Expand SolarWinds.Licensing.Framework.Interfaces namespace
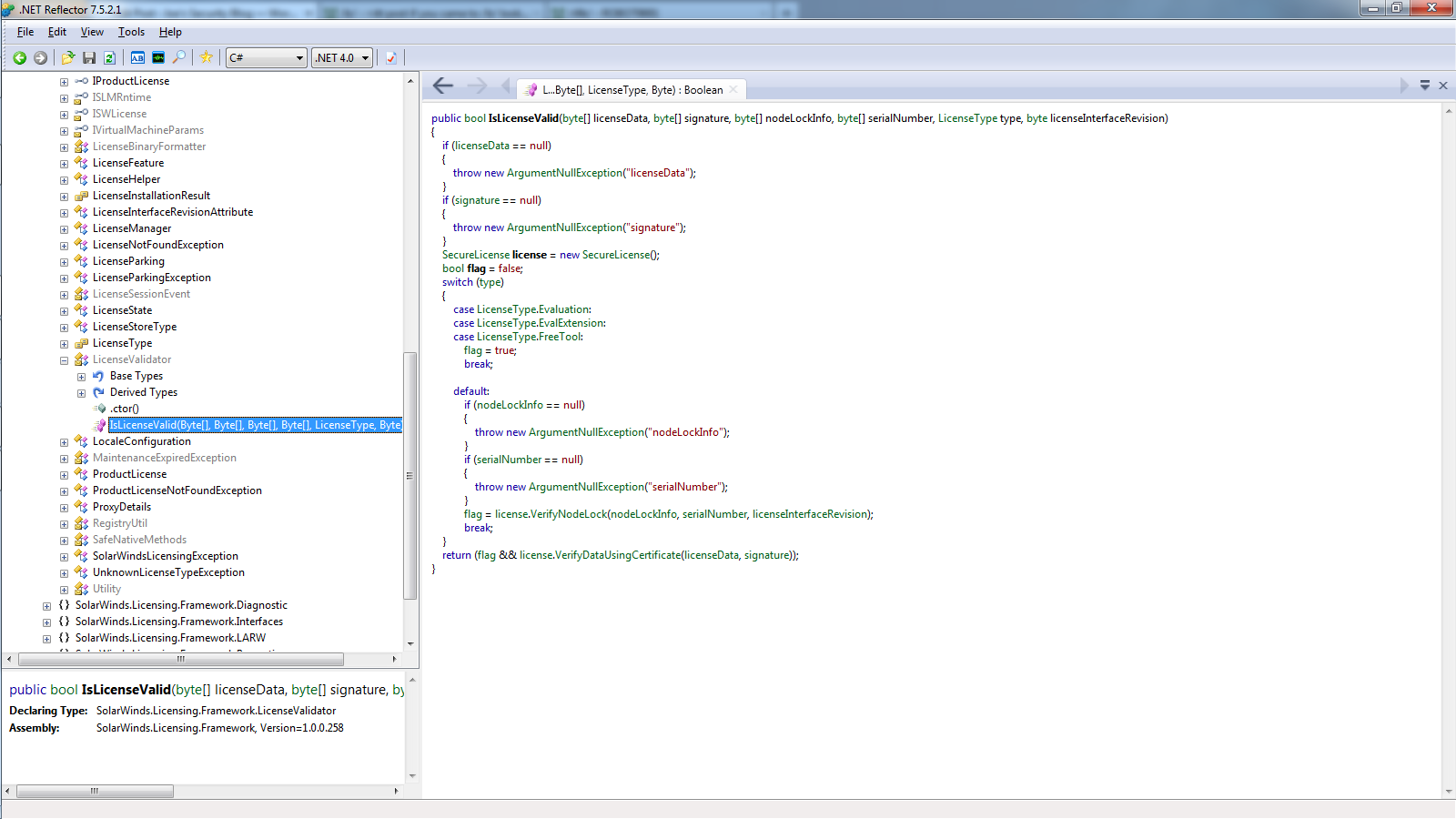1456x819 pixels. [x=46, y=622]
